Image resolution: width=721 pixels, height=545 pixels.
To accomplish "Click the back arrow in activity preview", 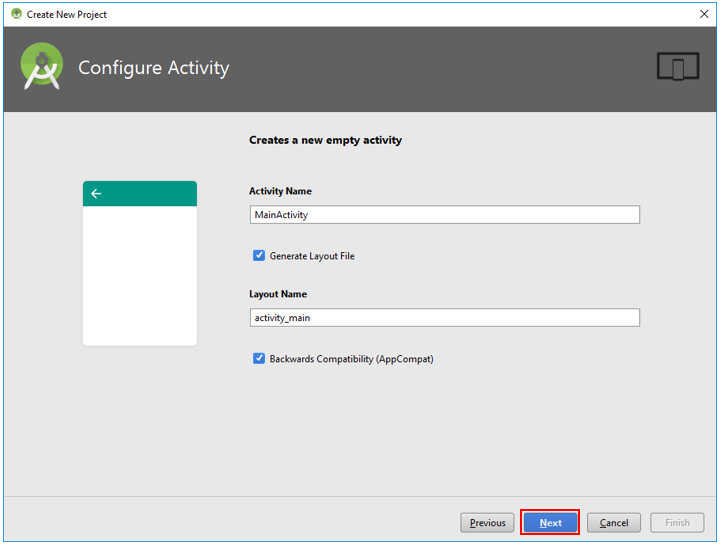I will (96, 194).
